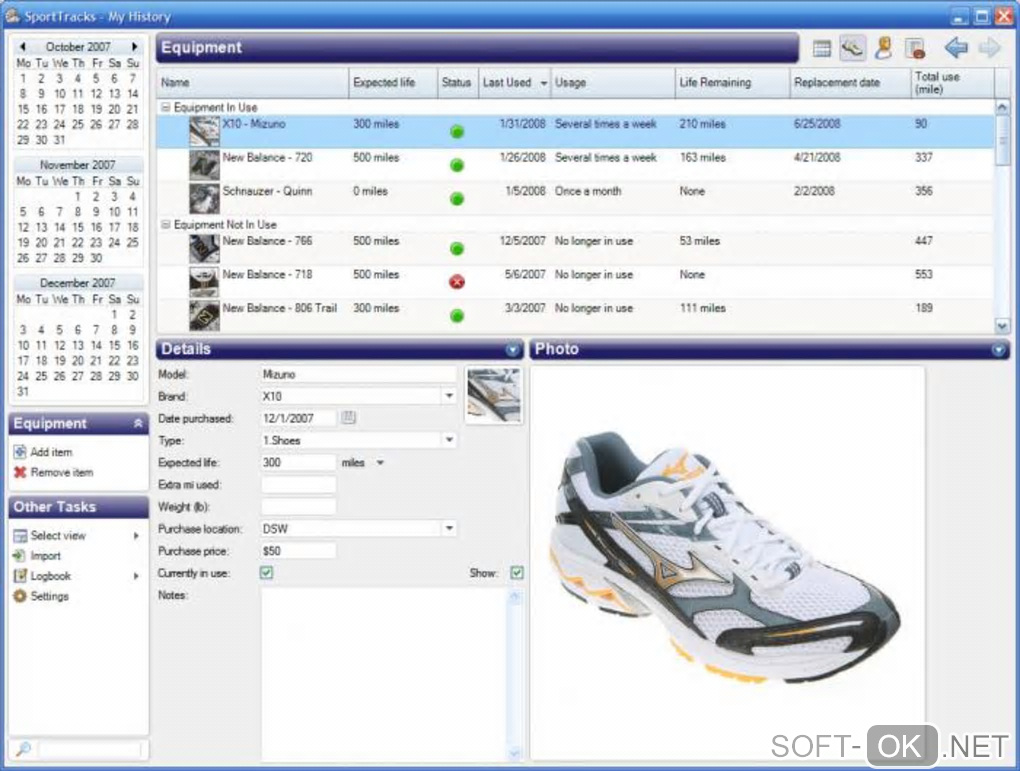
Task: Sort by the Replacement date column header
Action: tap(850, 83)
